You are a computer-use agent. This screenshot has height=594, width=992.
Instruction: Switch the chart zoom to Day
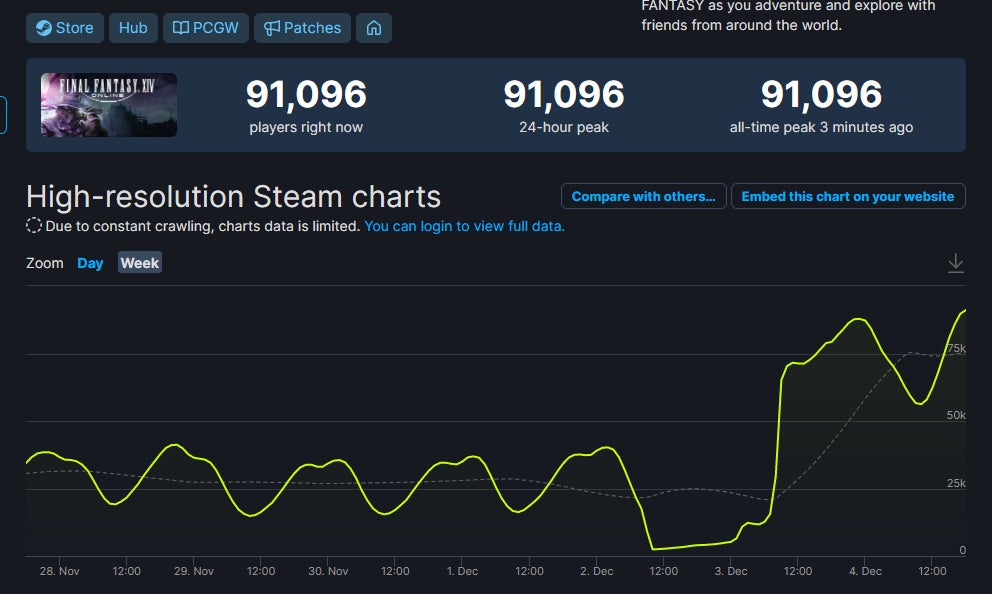(x=90, y=263)
